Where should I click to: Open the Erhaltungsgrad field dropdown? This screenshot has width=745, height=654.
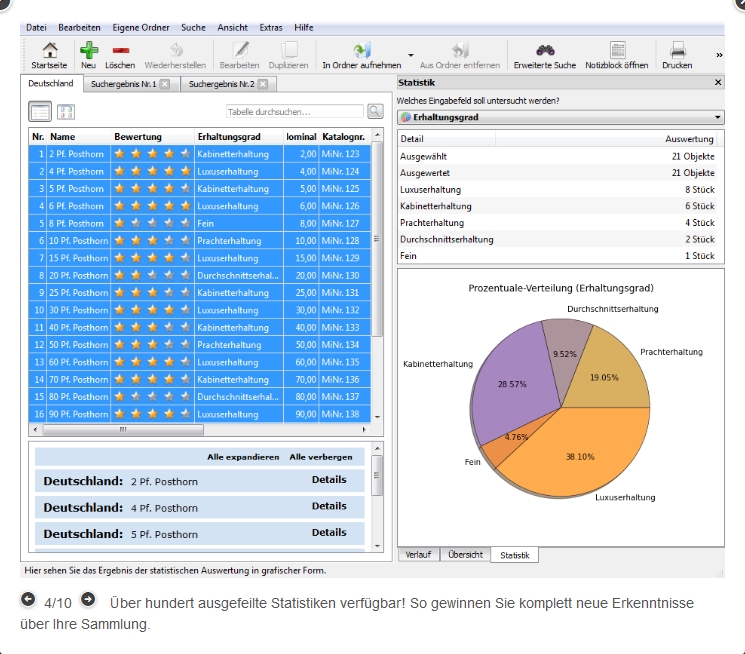[718, 117]
